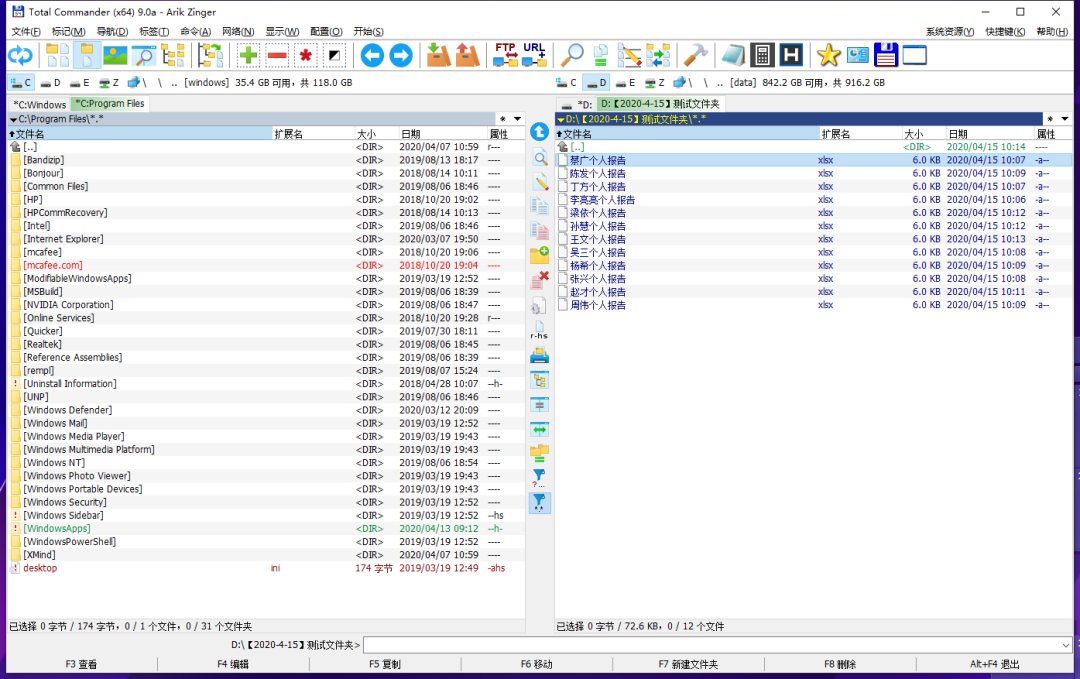The width and height of the screenshot is (1080, 679).
Task: Click new folder icon in middle bar
Action: [539, 255]
